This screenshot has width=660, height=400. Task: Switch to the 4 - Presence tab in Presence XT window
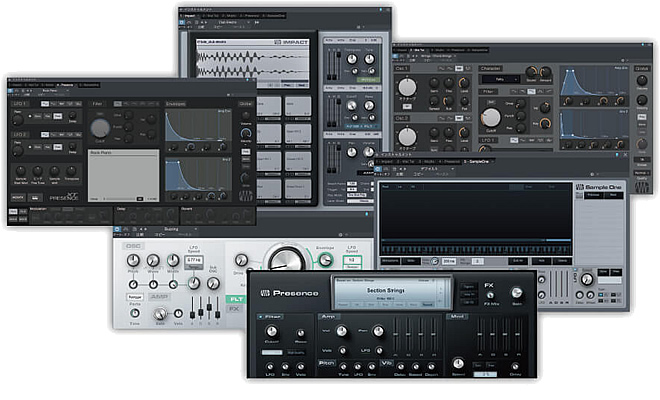65,85
